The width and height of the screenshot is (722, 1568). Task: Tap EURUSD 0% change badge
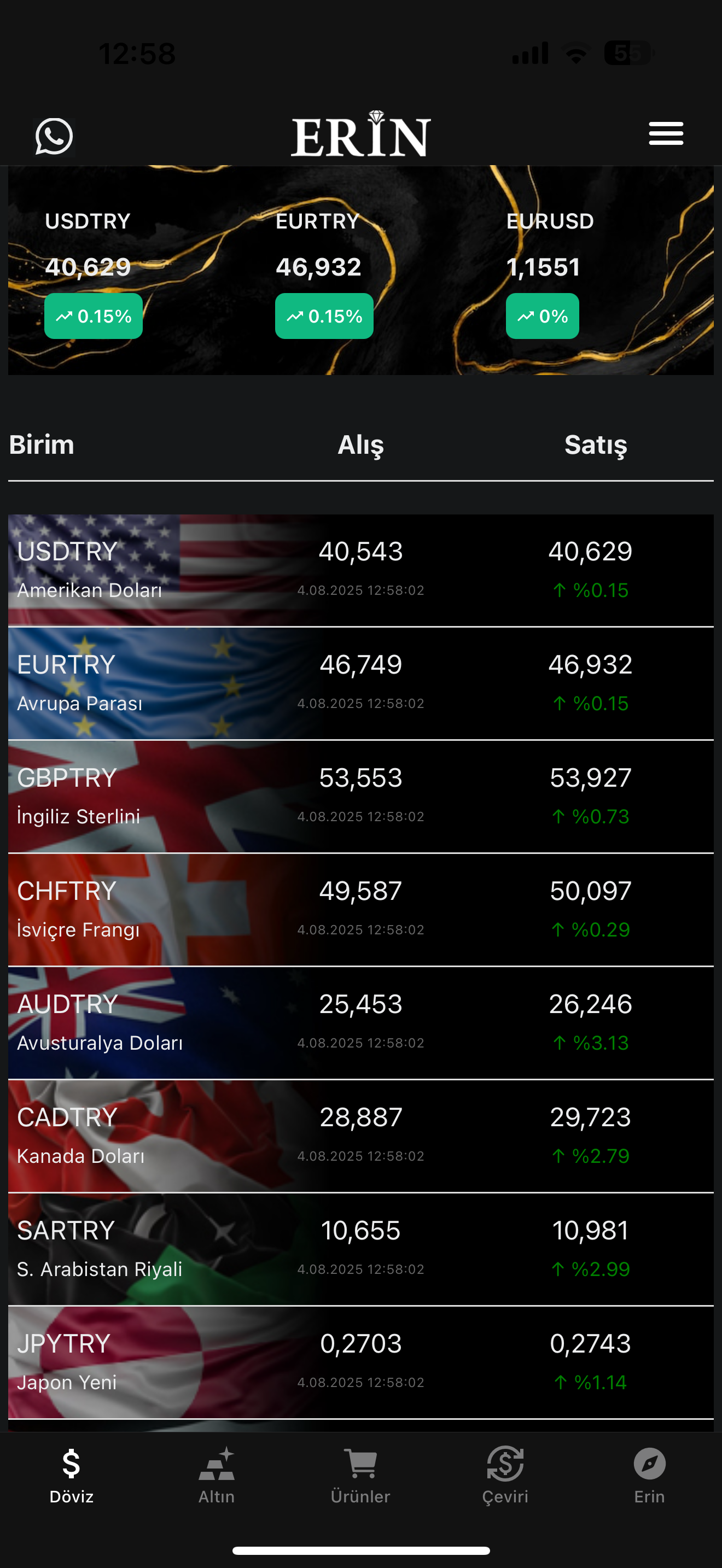(542, 316)
